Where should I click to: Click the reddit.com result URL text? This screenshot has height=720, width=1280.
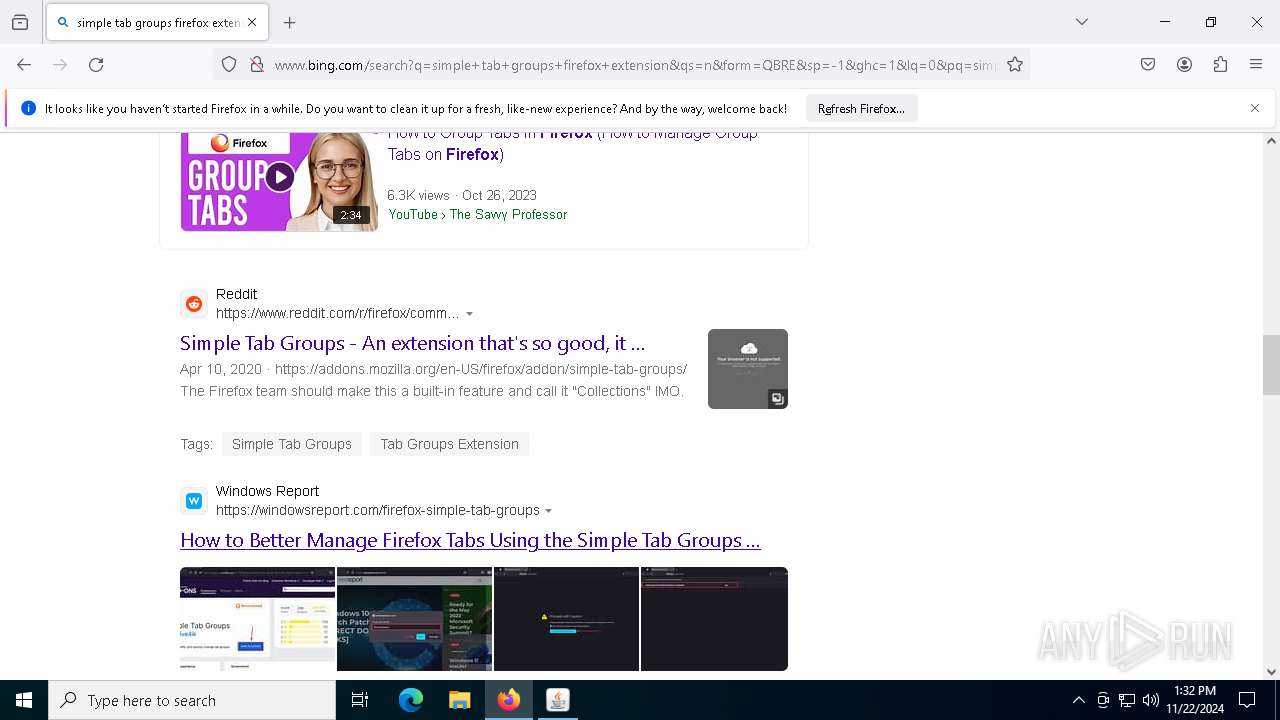click(338, 313)
